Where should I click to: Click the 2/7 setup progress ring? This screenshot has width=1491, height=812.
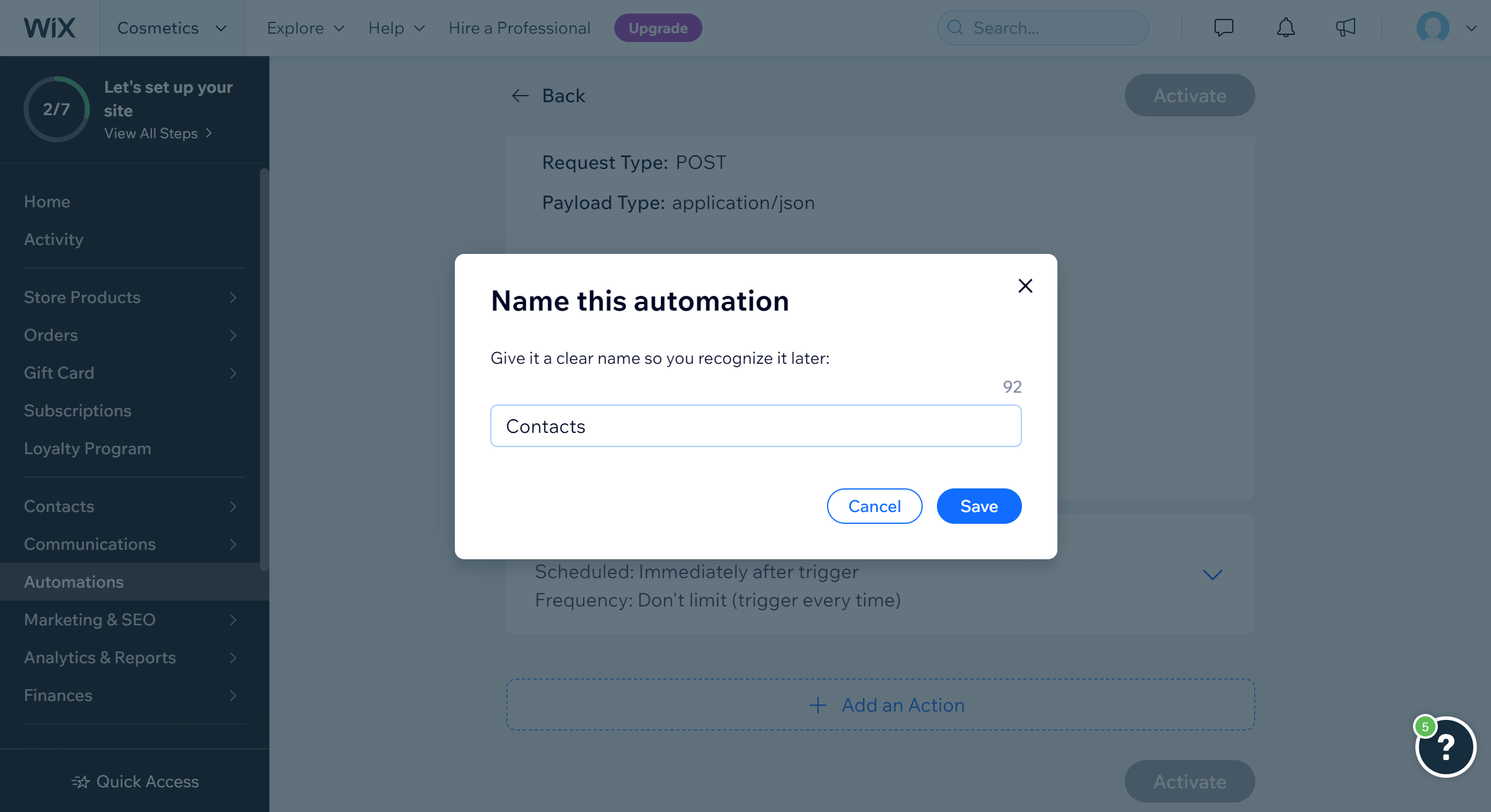click(x=57, y=109)
